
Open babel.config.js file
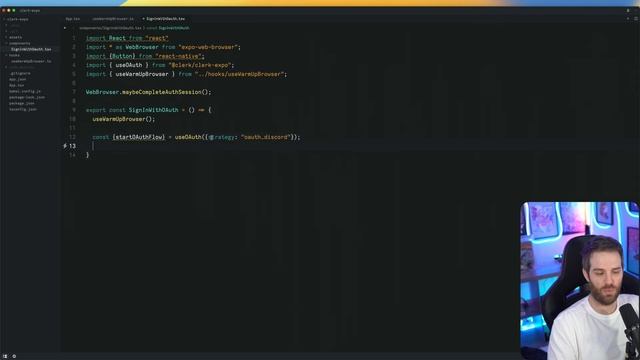pos(25,91)
